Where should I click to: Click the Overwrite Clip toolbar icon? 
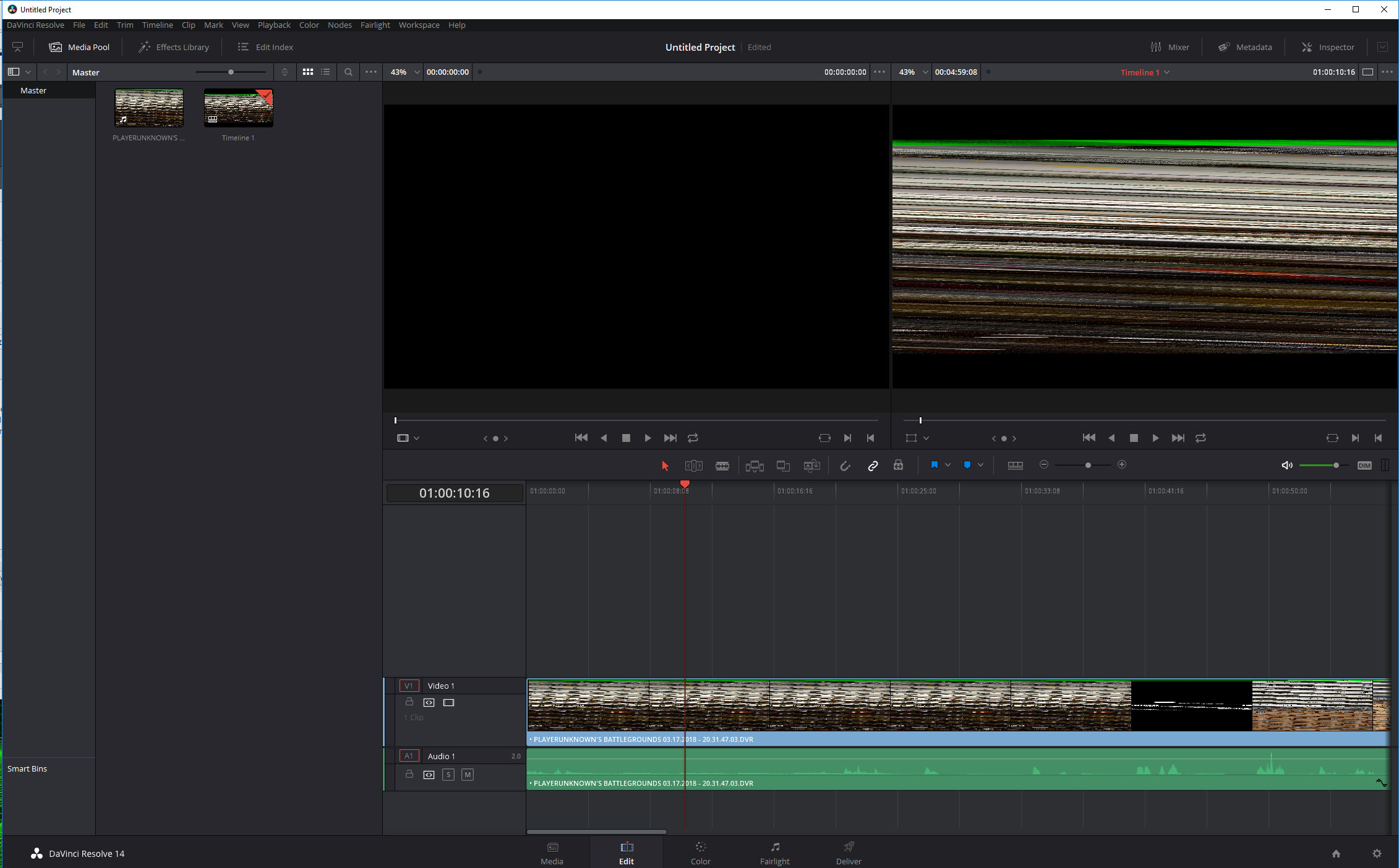(x=783, y=466)
